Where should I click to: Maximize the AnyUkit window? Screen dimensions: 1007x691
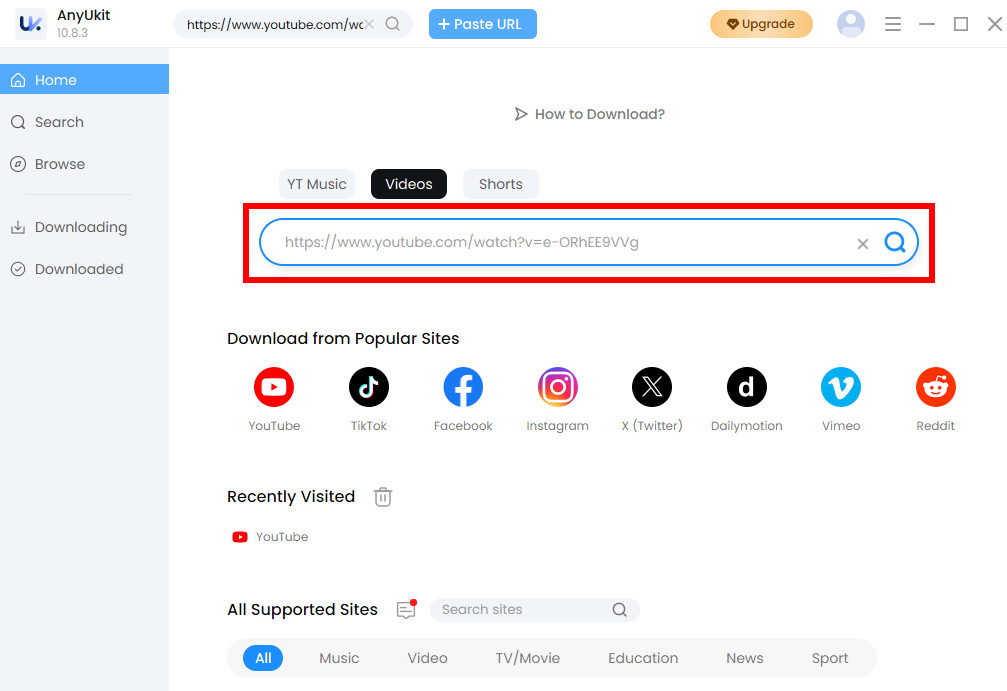961,24
